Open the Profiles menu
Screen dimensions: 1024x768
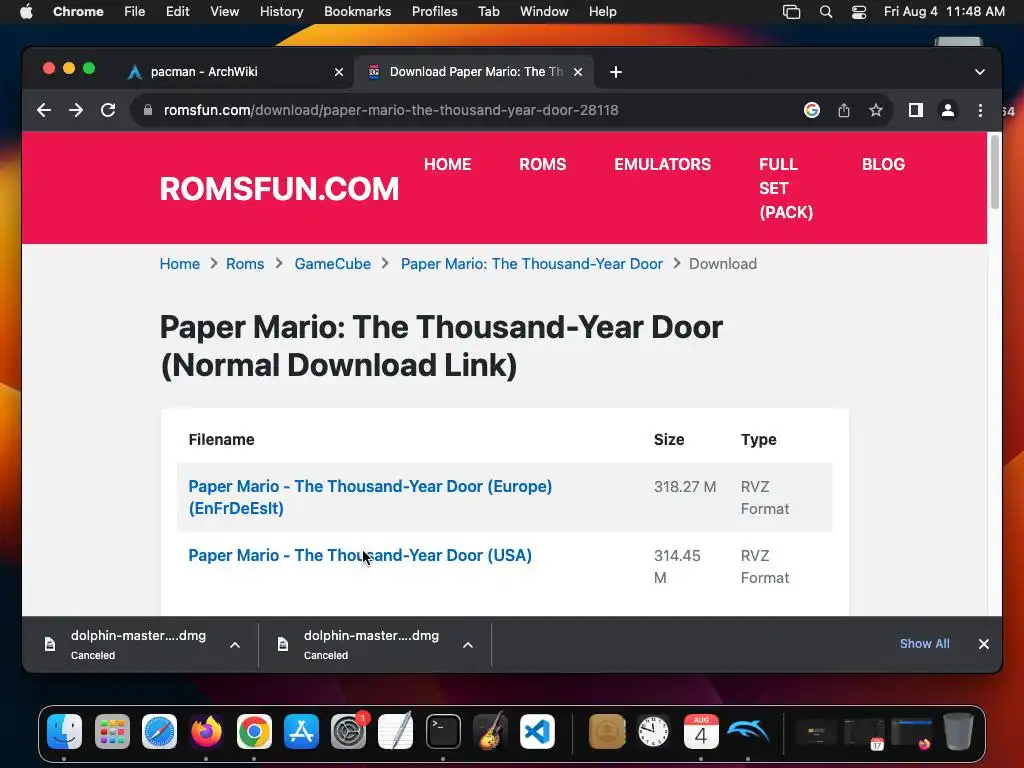click(x=434, y=12)
